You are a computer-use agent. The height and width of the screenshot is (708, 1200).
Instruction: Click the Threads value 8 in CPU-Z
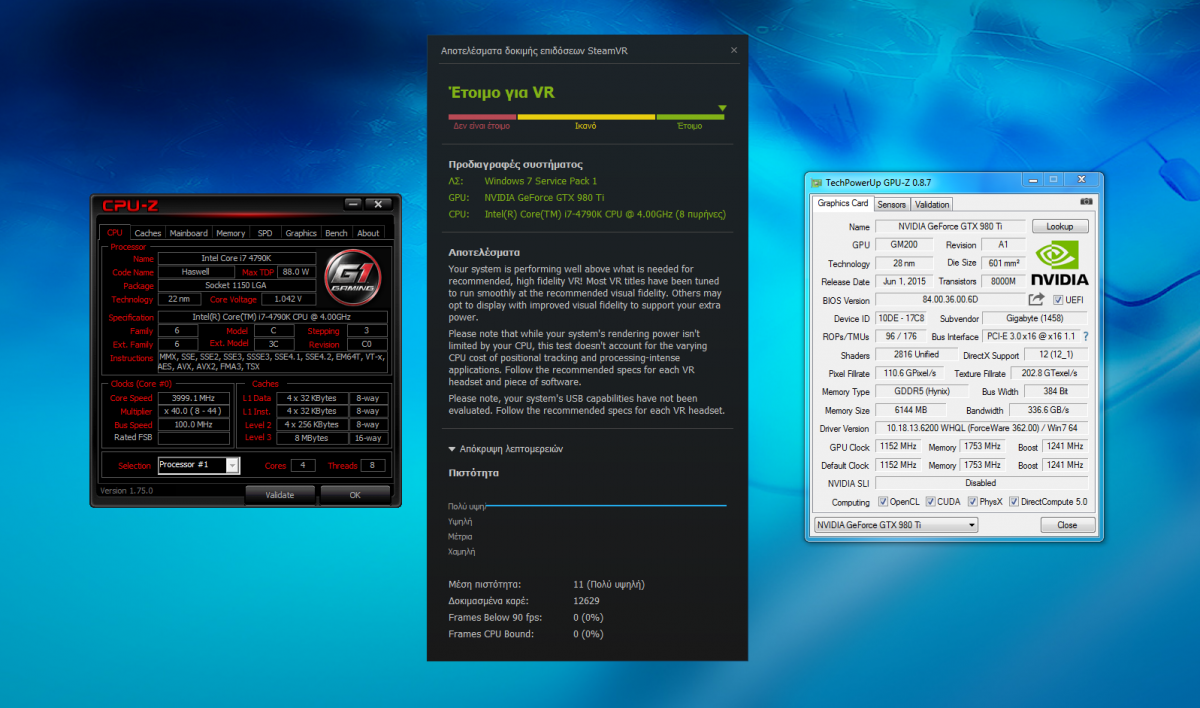pyautogui.click(x=373, y=465)
